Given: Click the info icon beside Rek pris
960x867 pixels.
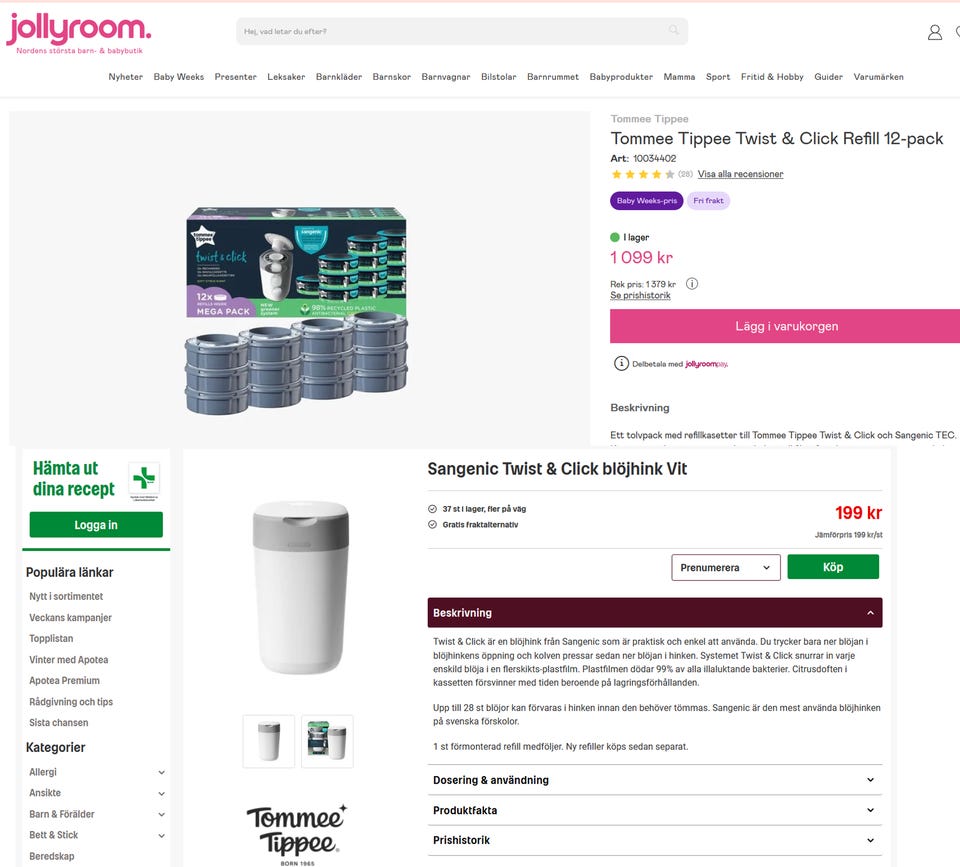Looking at the screenshot, I should [x=692, y=283].
